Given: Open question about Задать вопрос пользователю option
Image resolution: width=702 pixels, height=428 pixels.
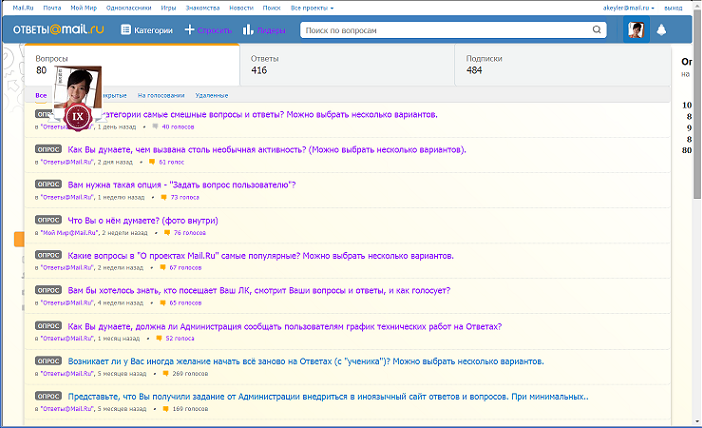Looking at the screenshot, I should pos(181,185).
